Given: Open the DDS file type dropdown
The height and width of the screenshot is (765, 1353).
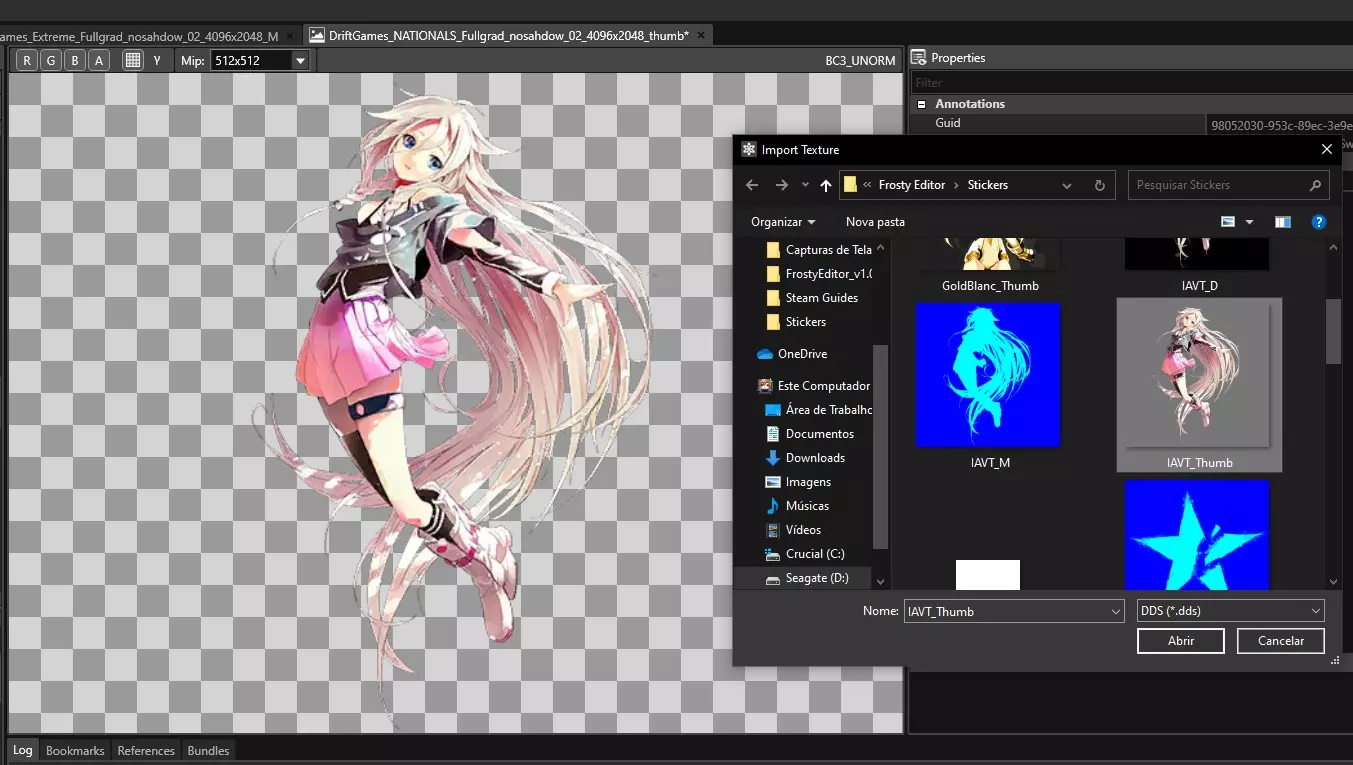Looking at the screenshot, I should click(1230, 611).
